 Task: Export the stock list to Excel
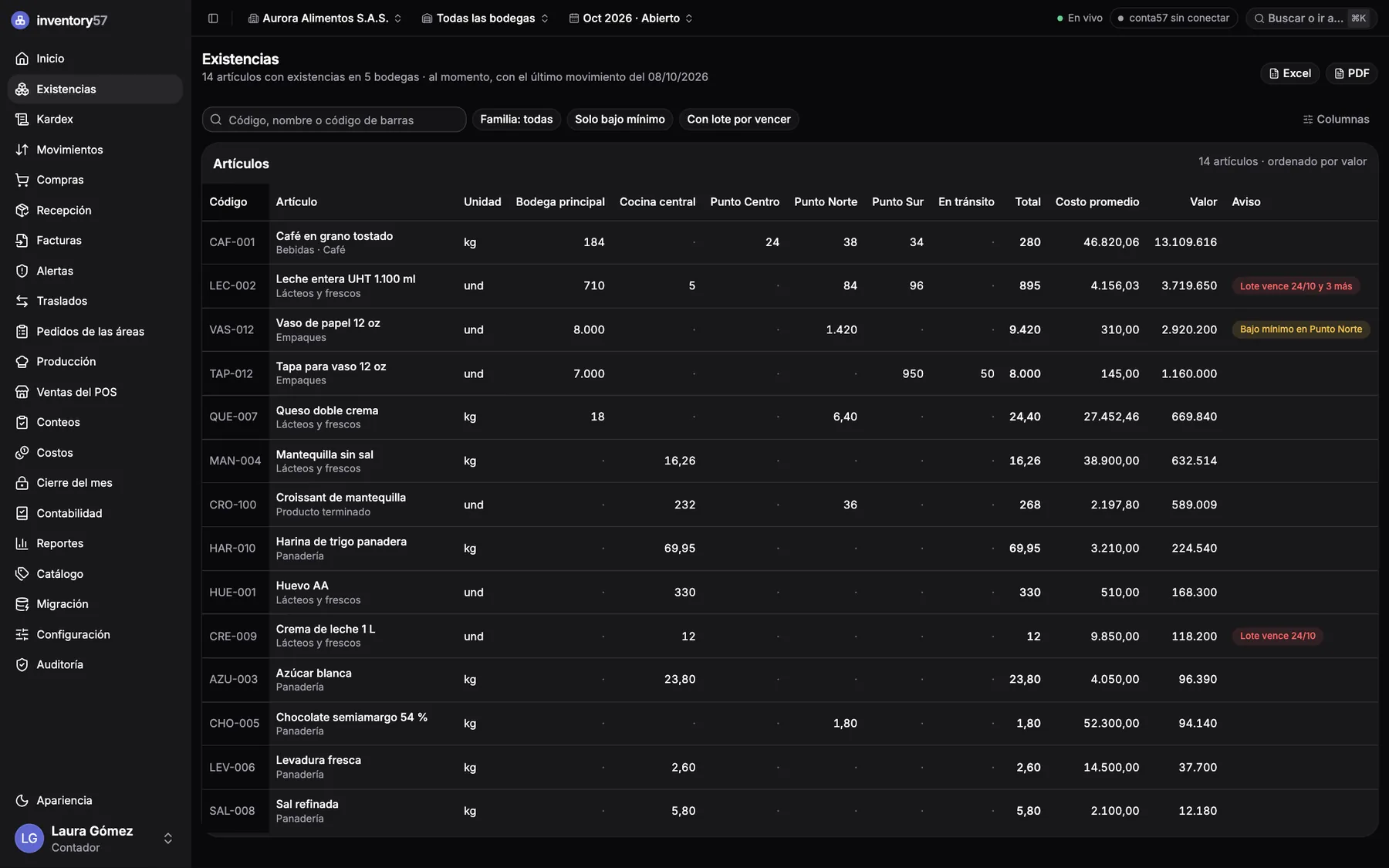[x=1289, y=73]
